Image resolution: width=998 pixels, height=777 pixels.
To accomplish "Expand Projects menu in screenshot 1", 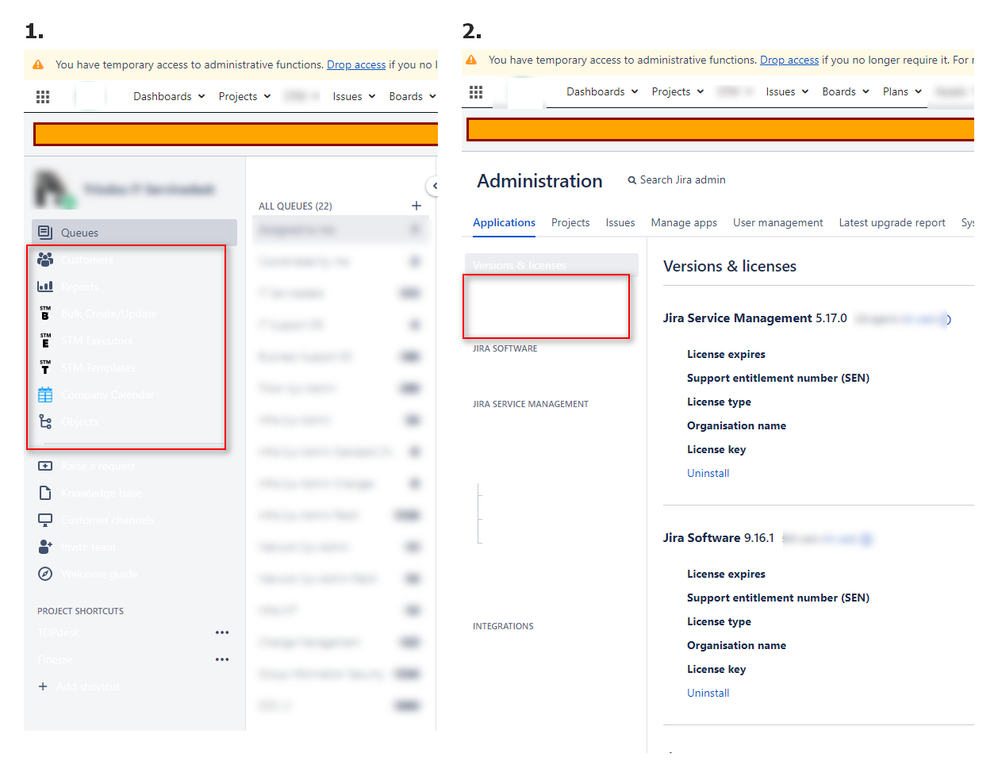I will 244,96.
